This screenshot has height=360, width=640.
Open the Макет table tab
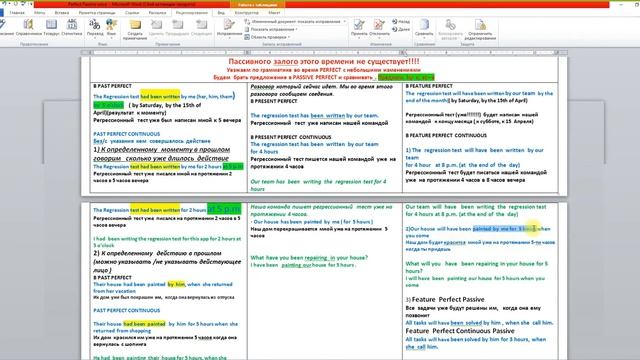[x=274, y=13]
